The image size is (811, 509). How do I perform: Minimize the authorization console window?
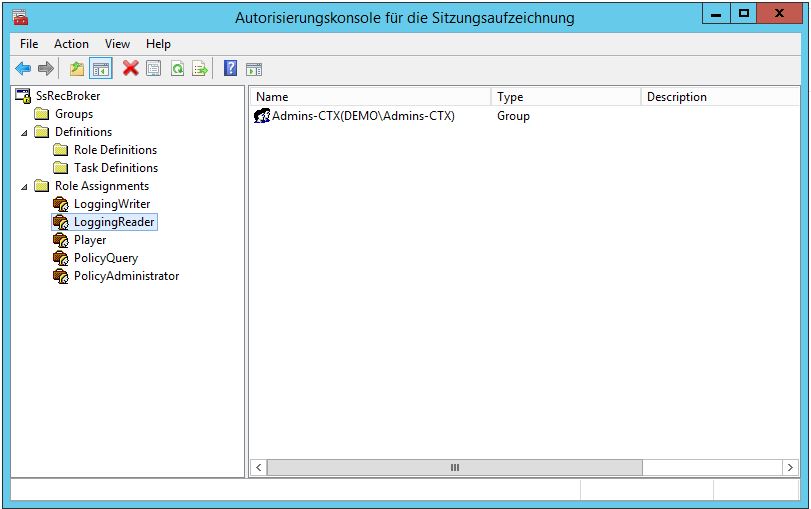pos(716,14)
